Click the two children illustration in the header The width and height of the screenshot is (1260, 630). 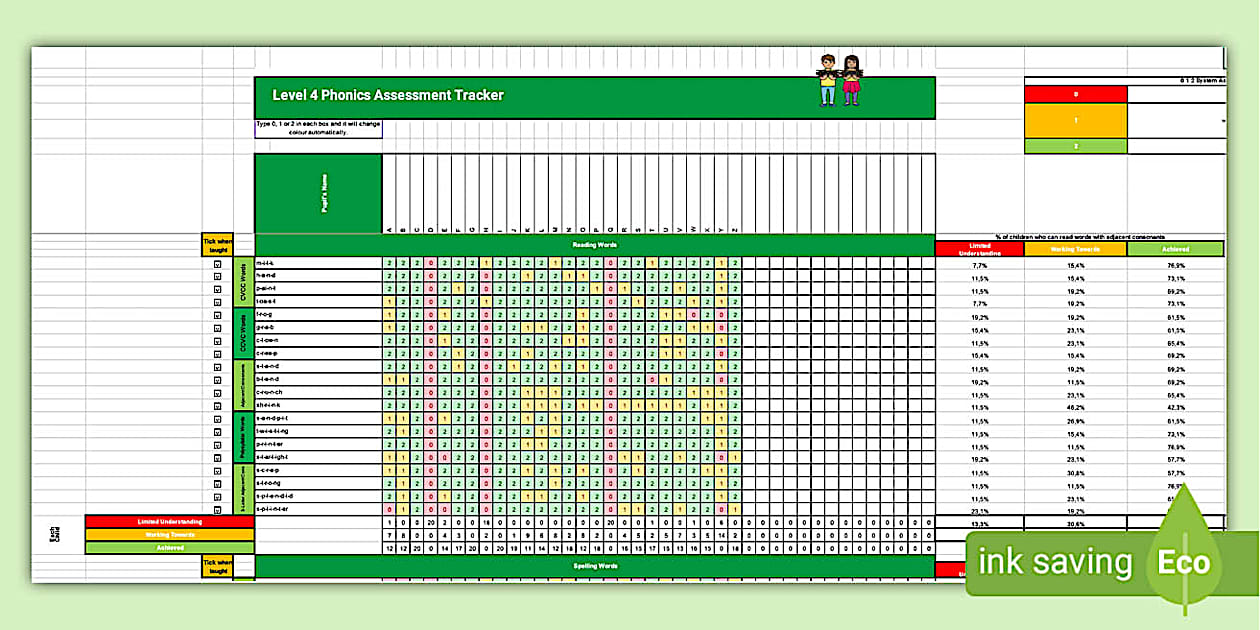838,80
